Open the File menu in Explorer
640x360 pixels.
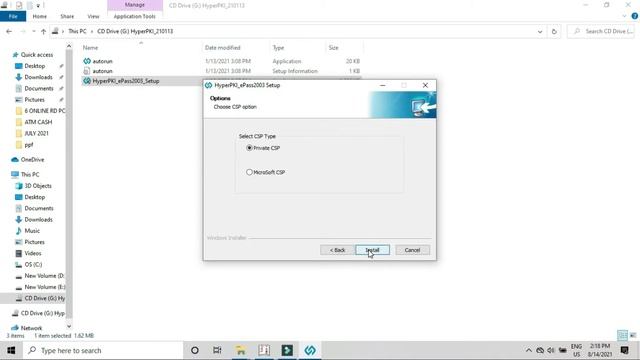pyautogui.click(x=13, y=16)
